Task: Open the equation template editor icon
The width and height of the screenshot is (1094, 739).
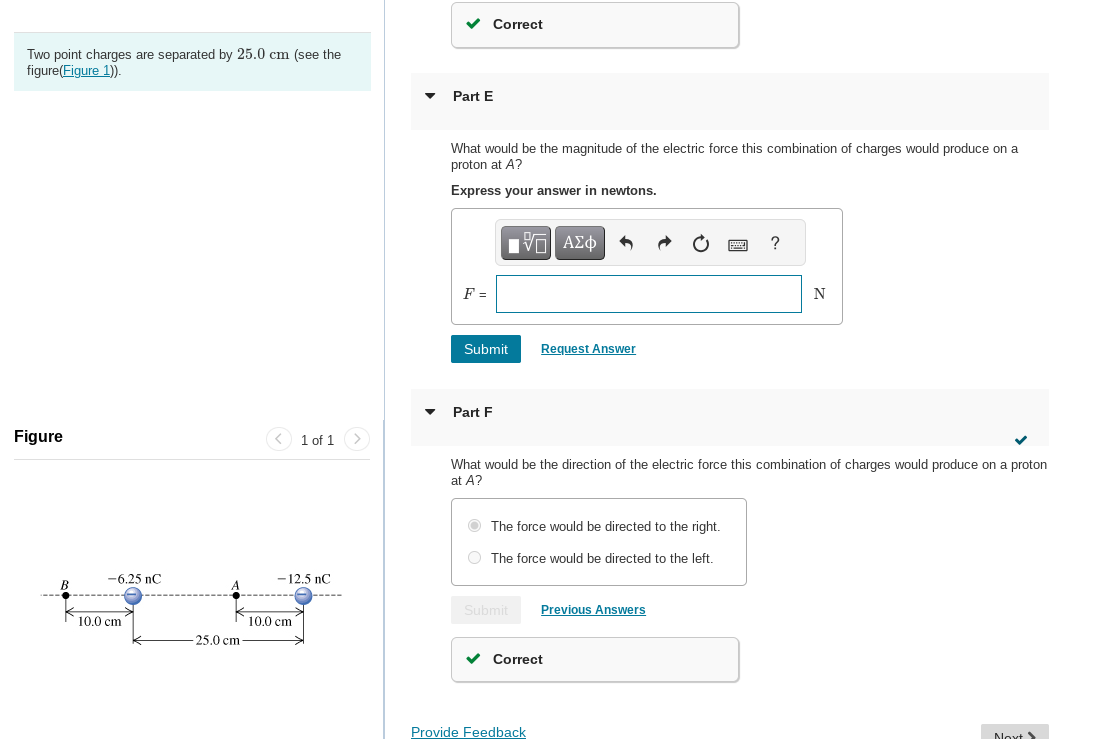Action: pos(525,242)
